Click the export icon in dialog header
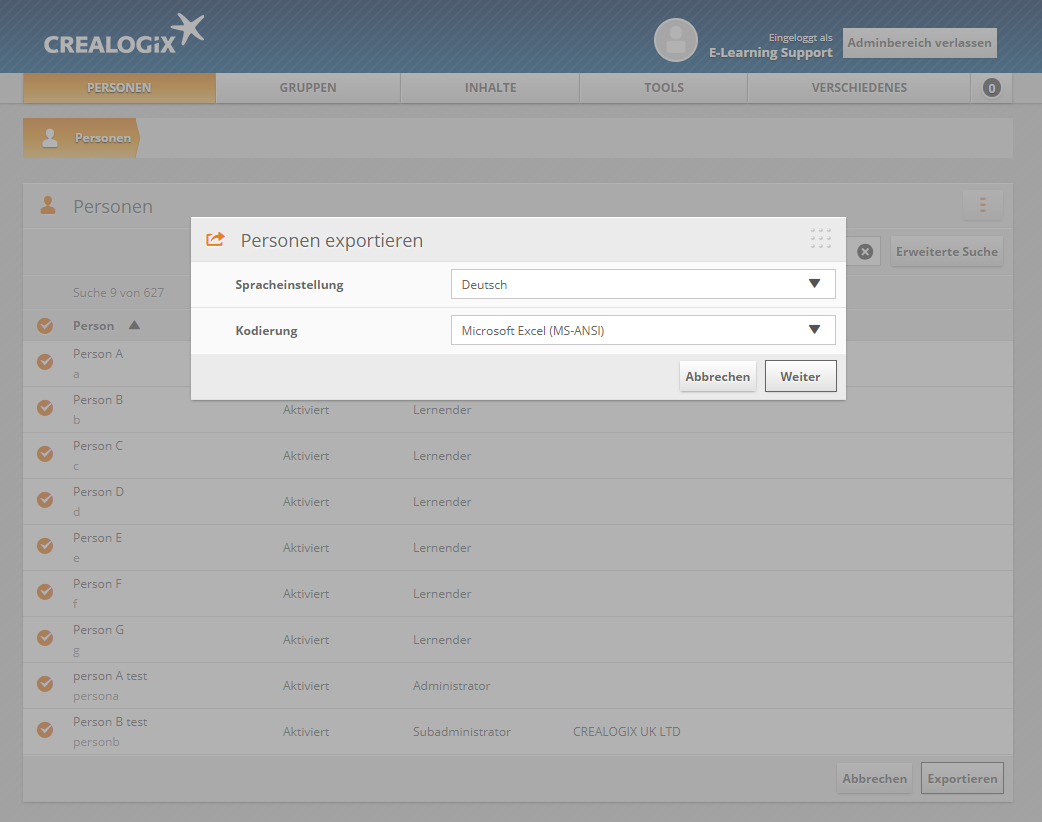 215,240
